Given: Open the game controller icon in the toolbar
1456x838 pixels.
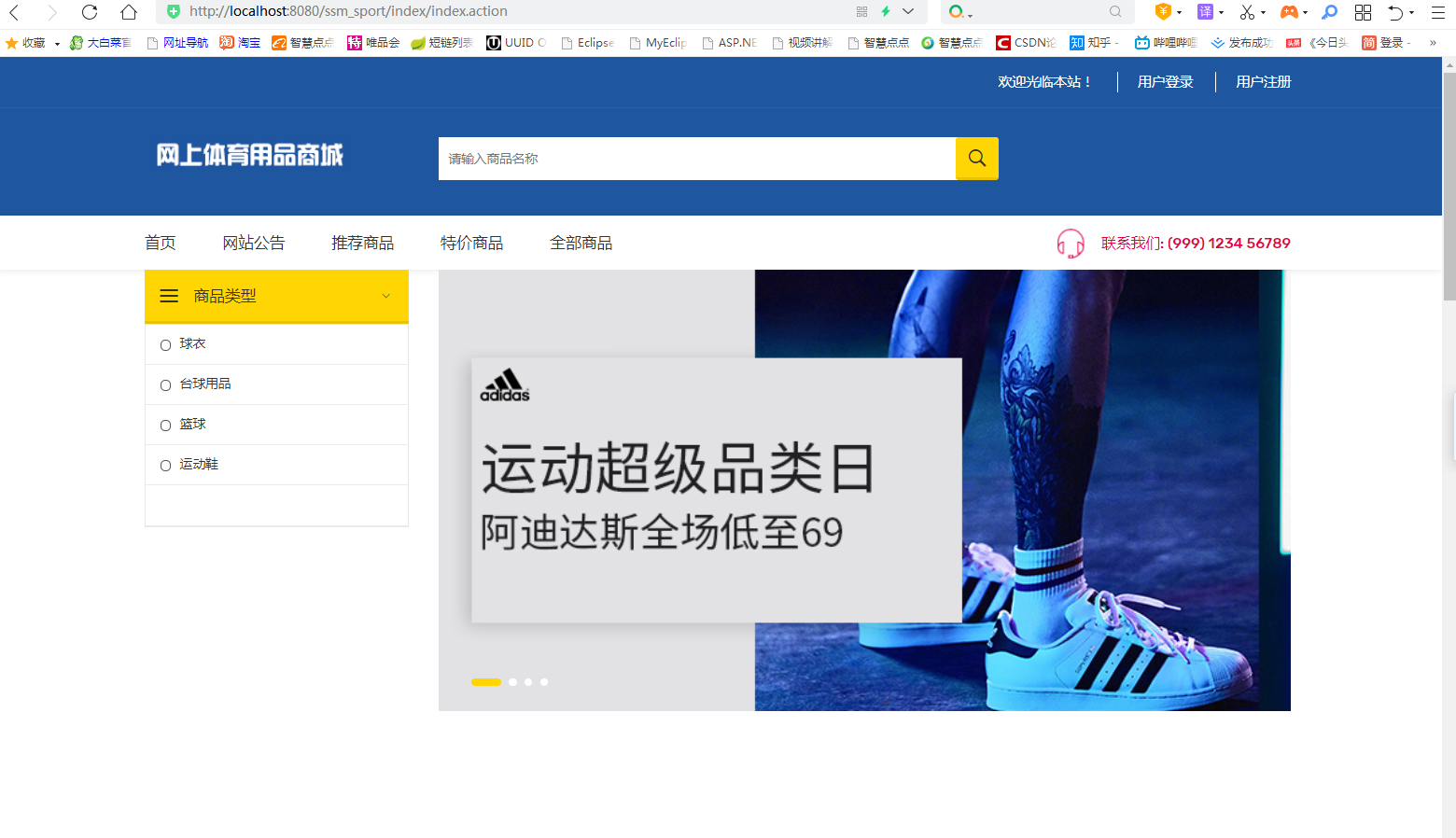Looking at the screenshot, I should [x=1292, y=12].
